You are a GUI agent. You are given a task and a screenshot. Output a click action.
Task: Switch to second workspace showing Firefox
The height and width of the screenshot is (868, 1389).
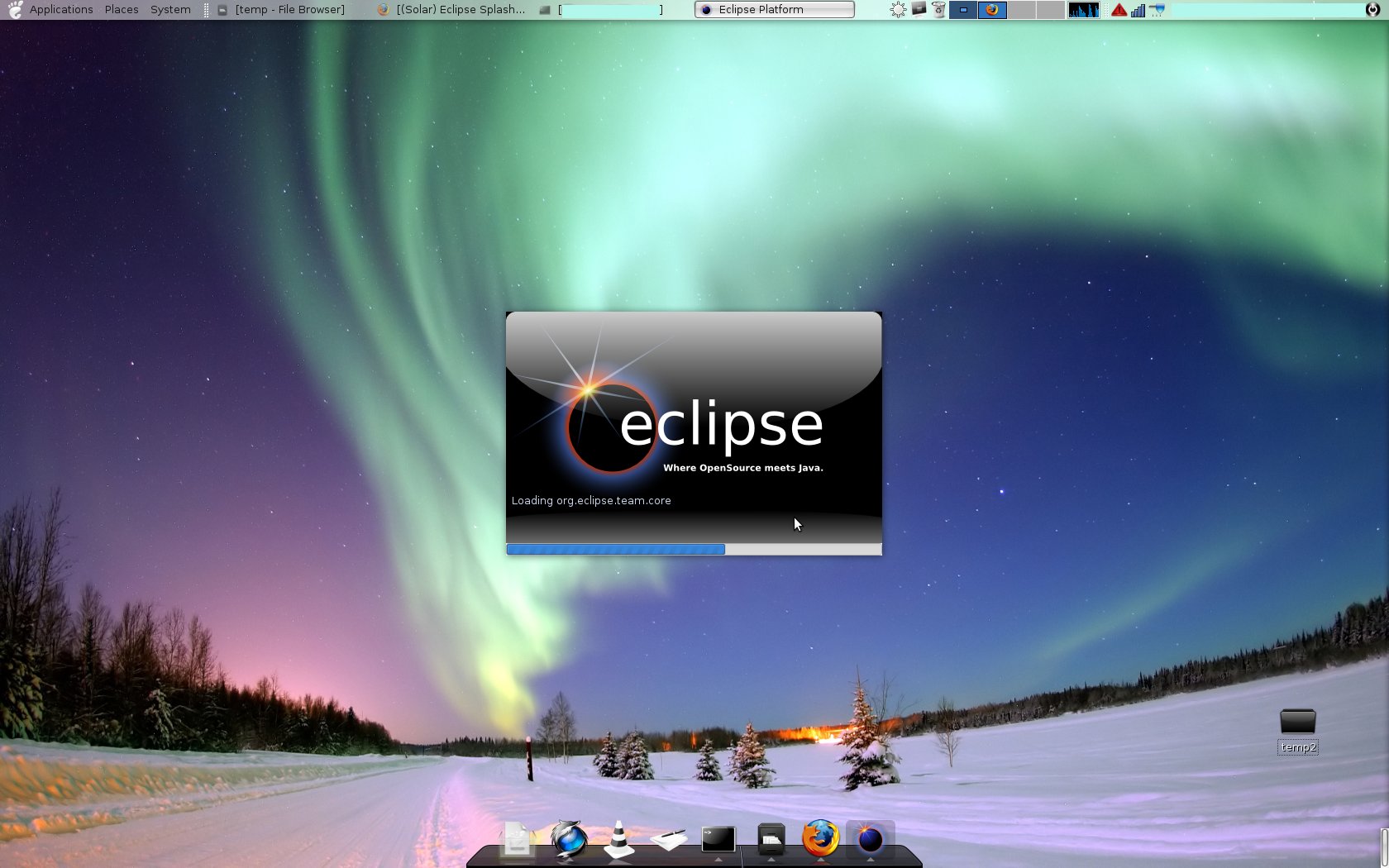[992, 10]
